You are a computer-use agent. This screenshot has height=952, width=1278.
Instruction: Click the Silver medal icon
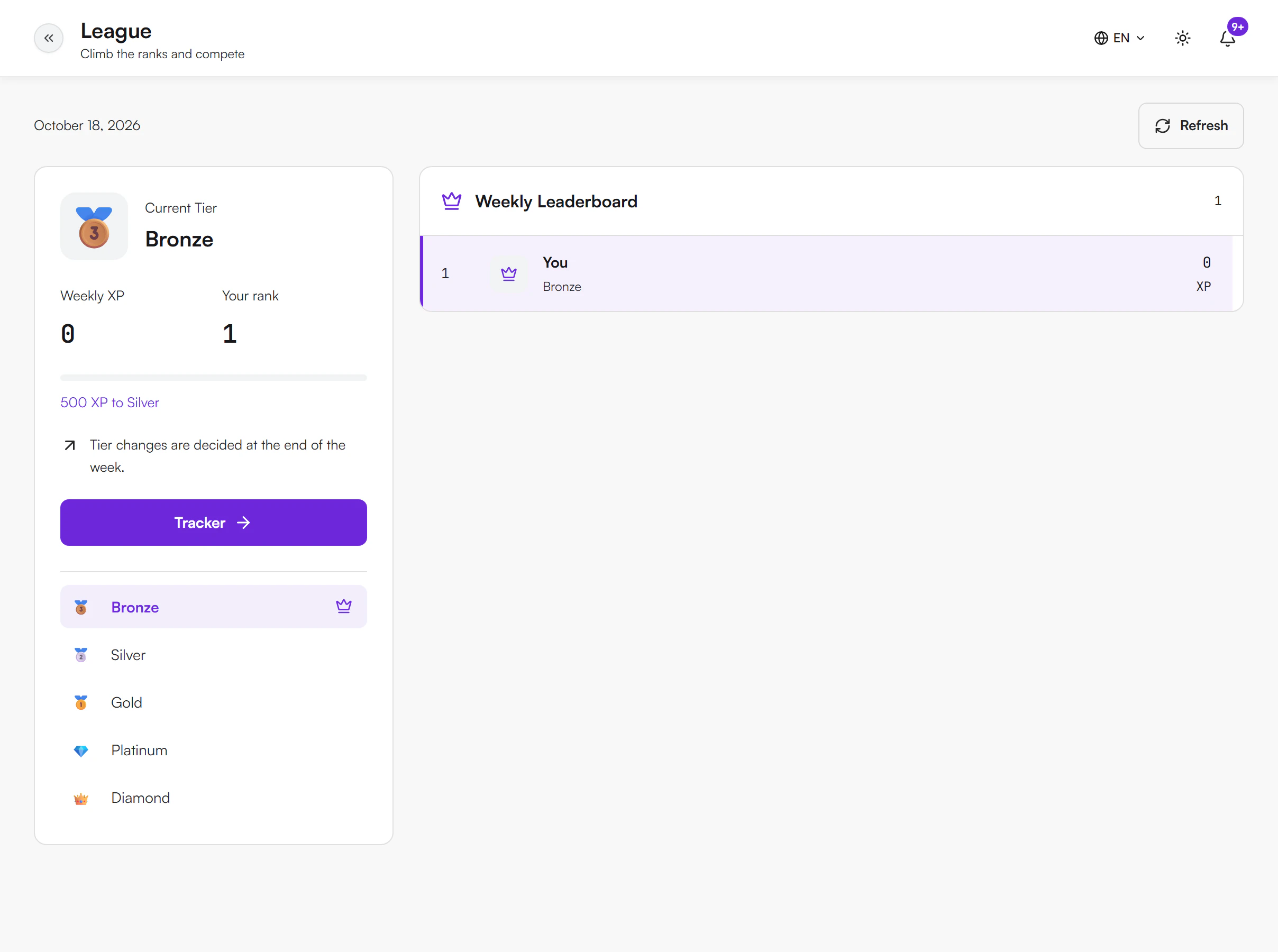[80, 655]
